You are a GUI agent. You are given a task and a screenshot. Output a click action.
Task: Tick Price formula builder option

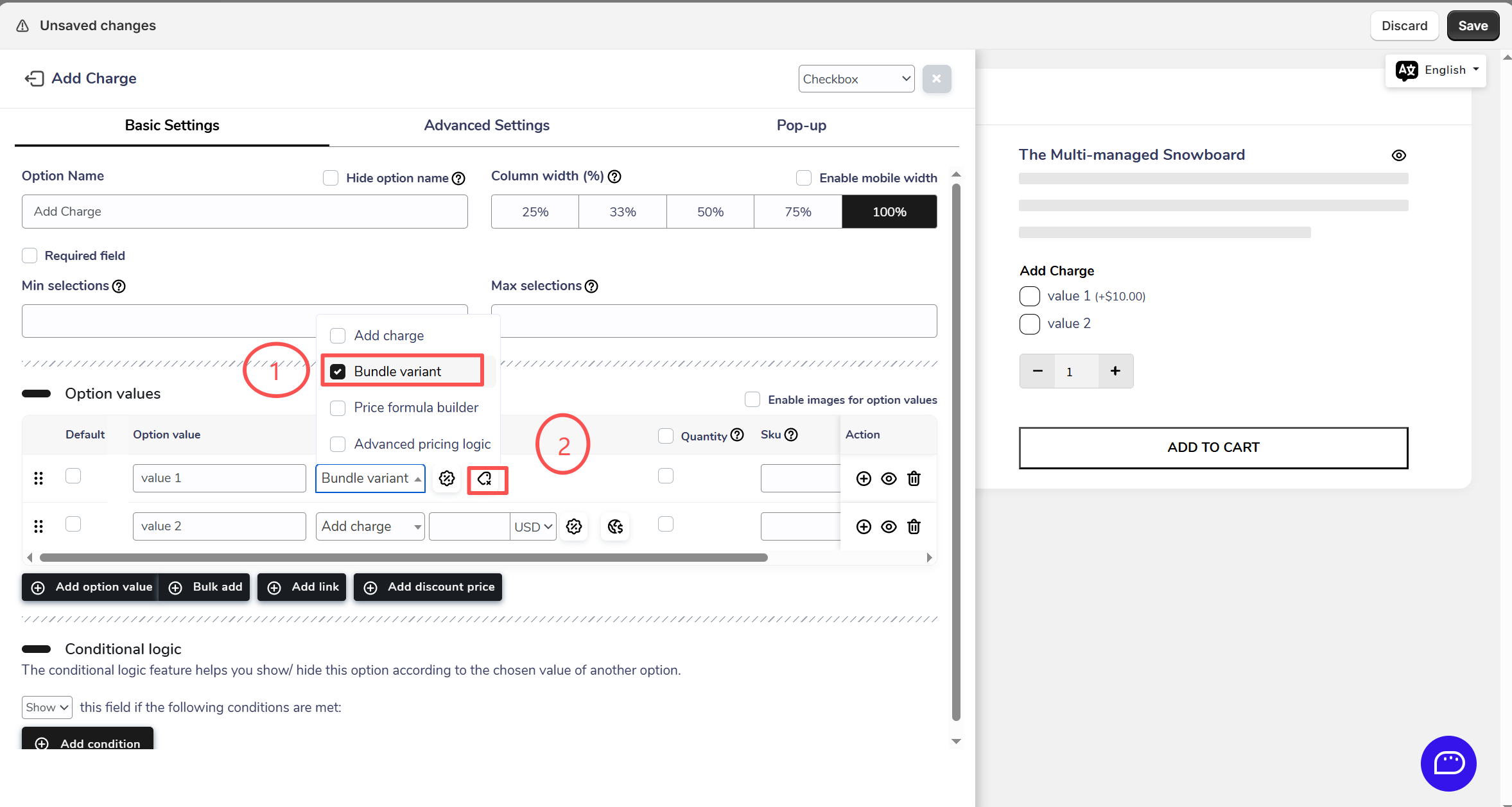(x=338, y=408)
